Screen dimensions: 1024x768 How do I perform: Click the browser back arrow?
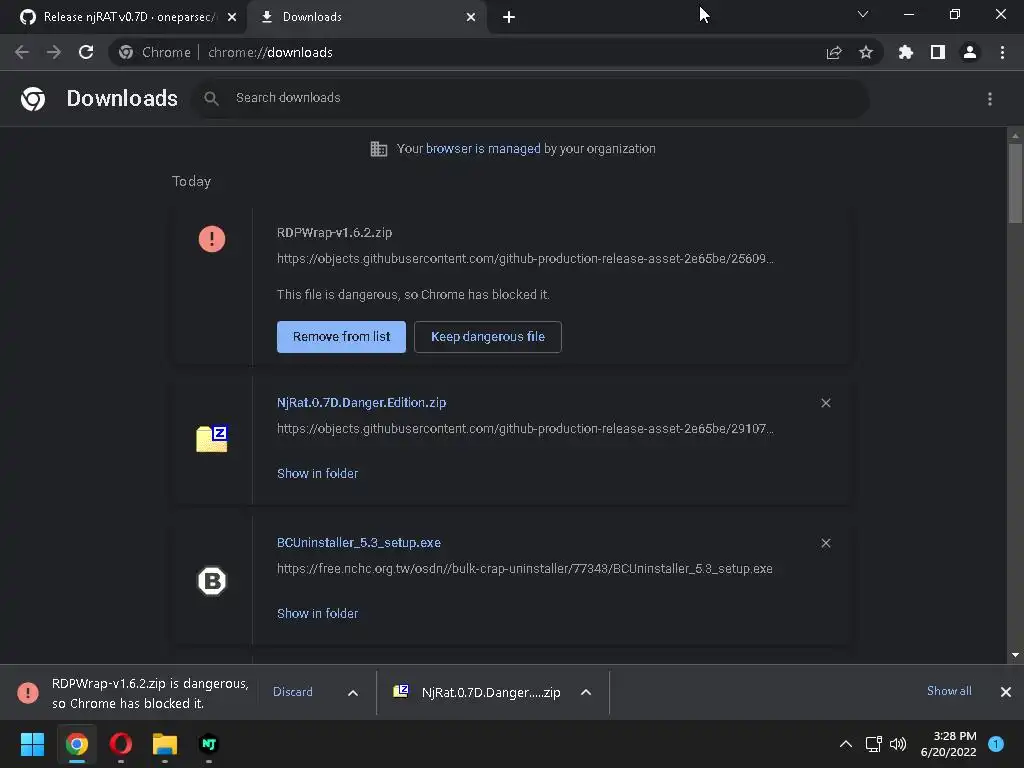coord(22,52)
